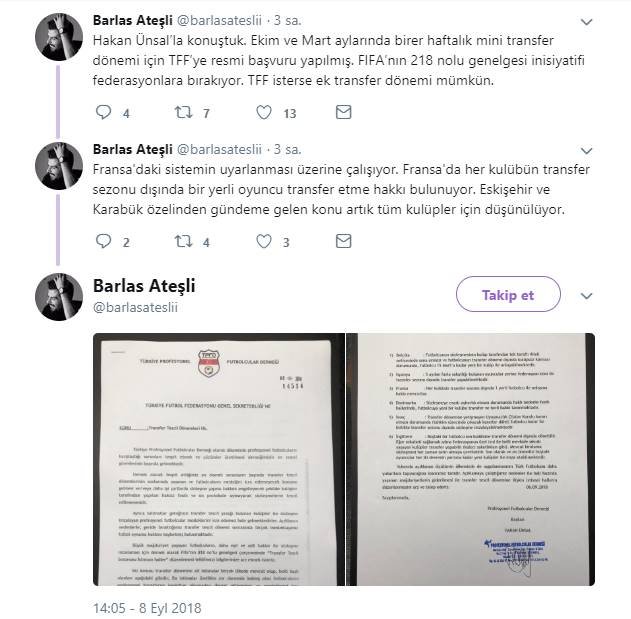Open @barlasateslii handle under main tweet name
The image size is (631, 619).
pos(135,307)
